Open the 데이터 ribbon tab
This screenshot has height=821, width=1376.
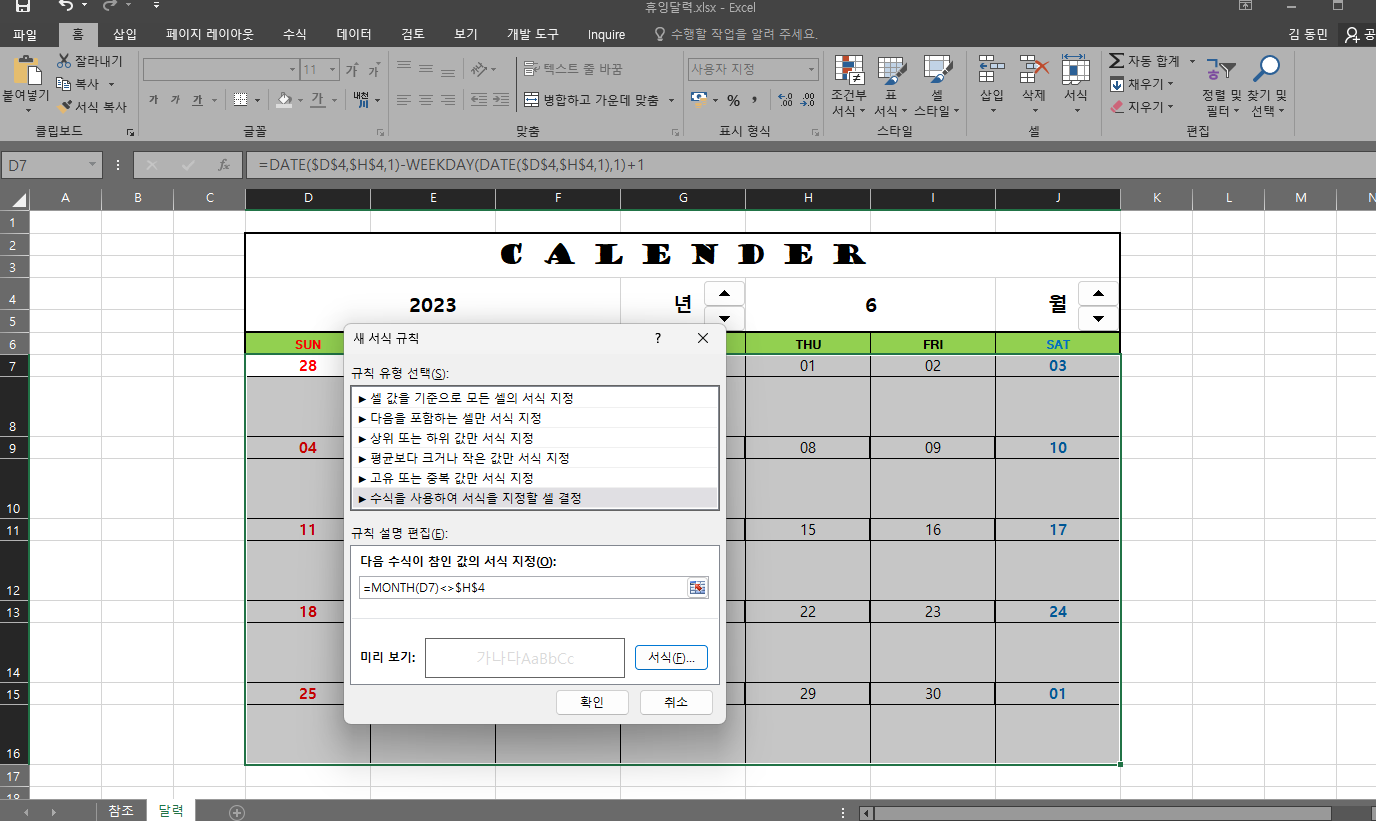pos(354,34)
